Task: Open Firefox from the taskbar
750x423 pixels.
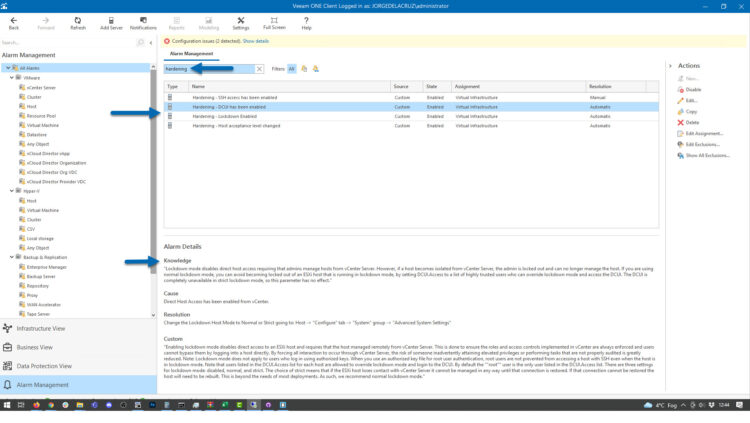Action: 36,405
